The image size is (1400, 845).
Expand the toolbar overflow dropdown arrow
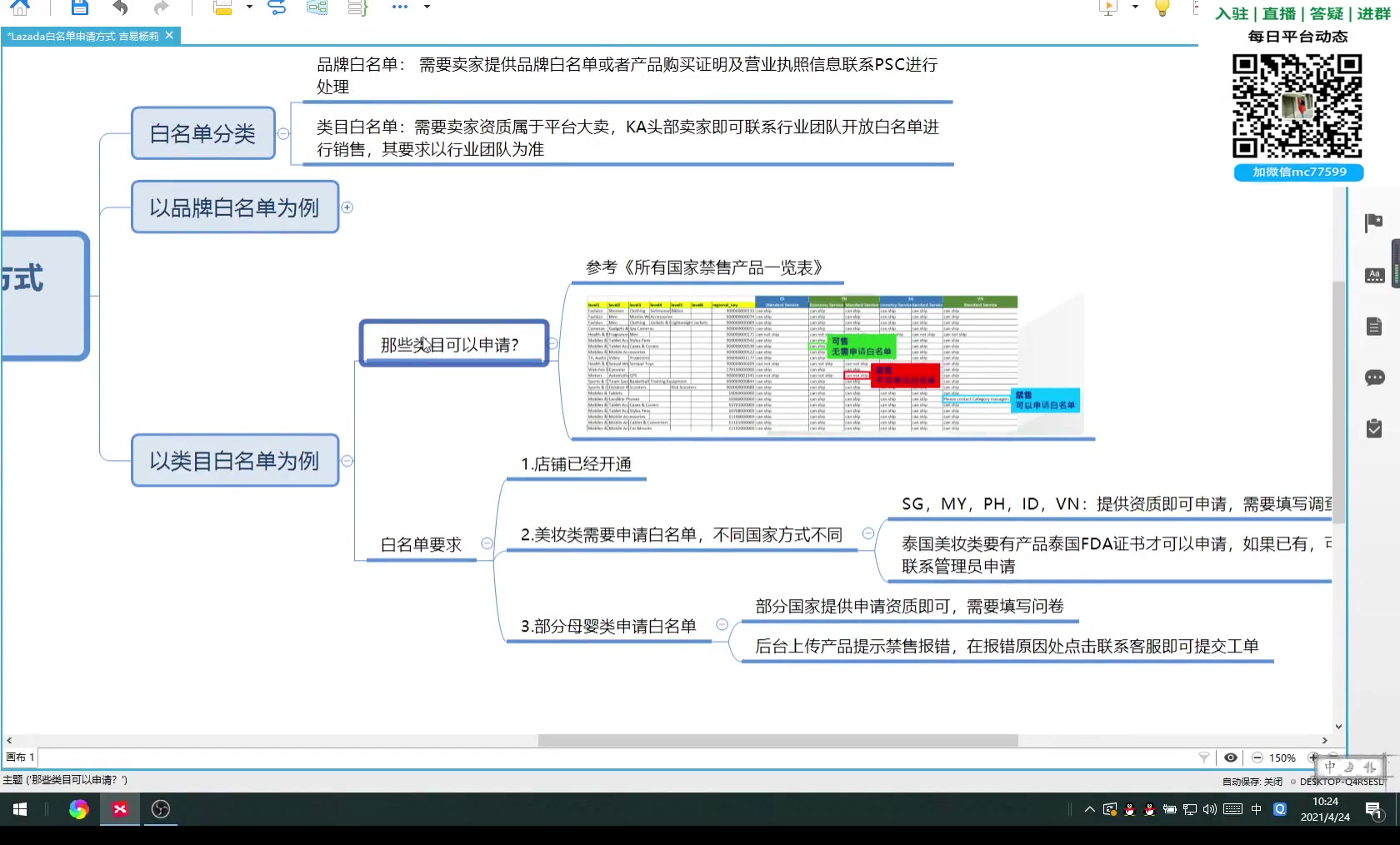[x=427, y=7]
